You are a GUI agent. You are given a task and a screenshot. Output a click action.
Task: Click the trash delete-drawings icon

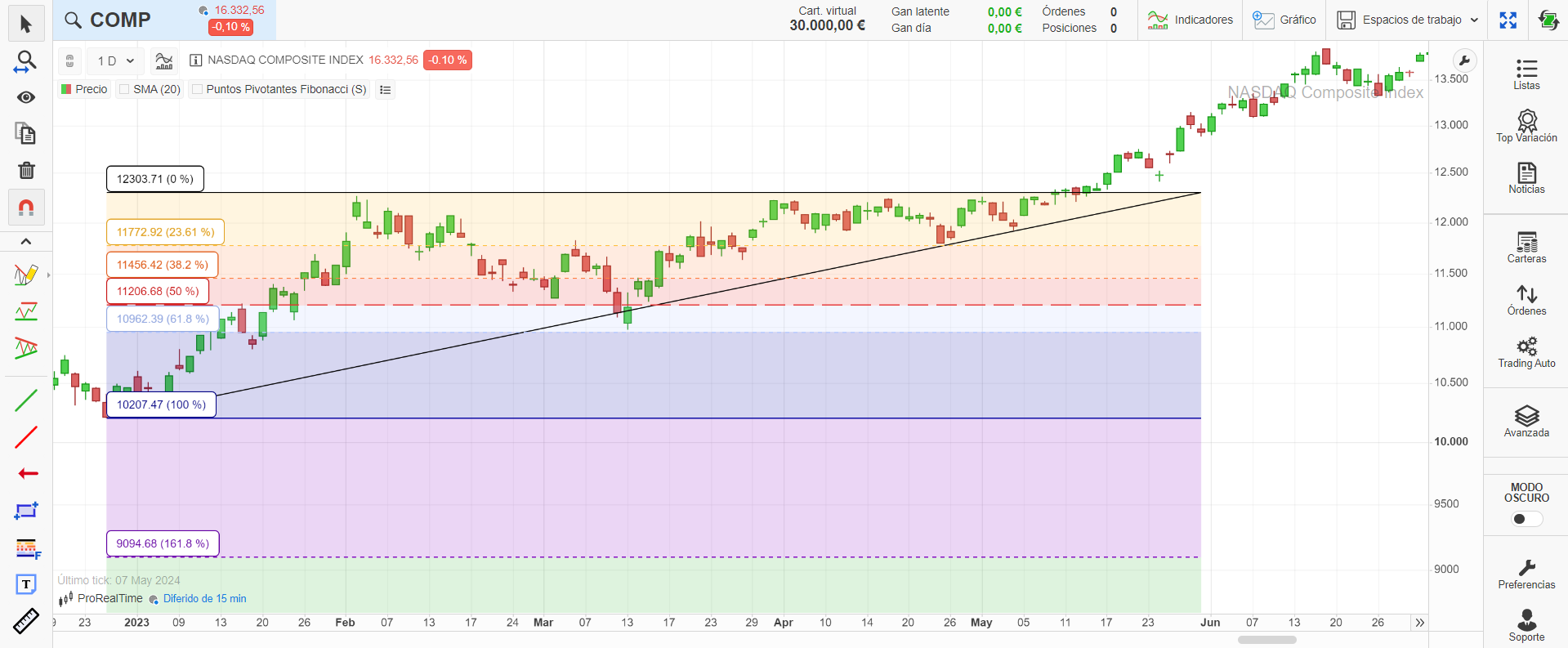(26, 170)
